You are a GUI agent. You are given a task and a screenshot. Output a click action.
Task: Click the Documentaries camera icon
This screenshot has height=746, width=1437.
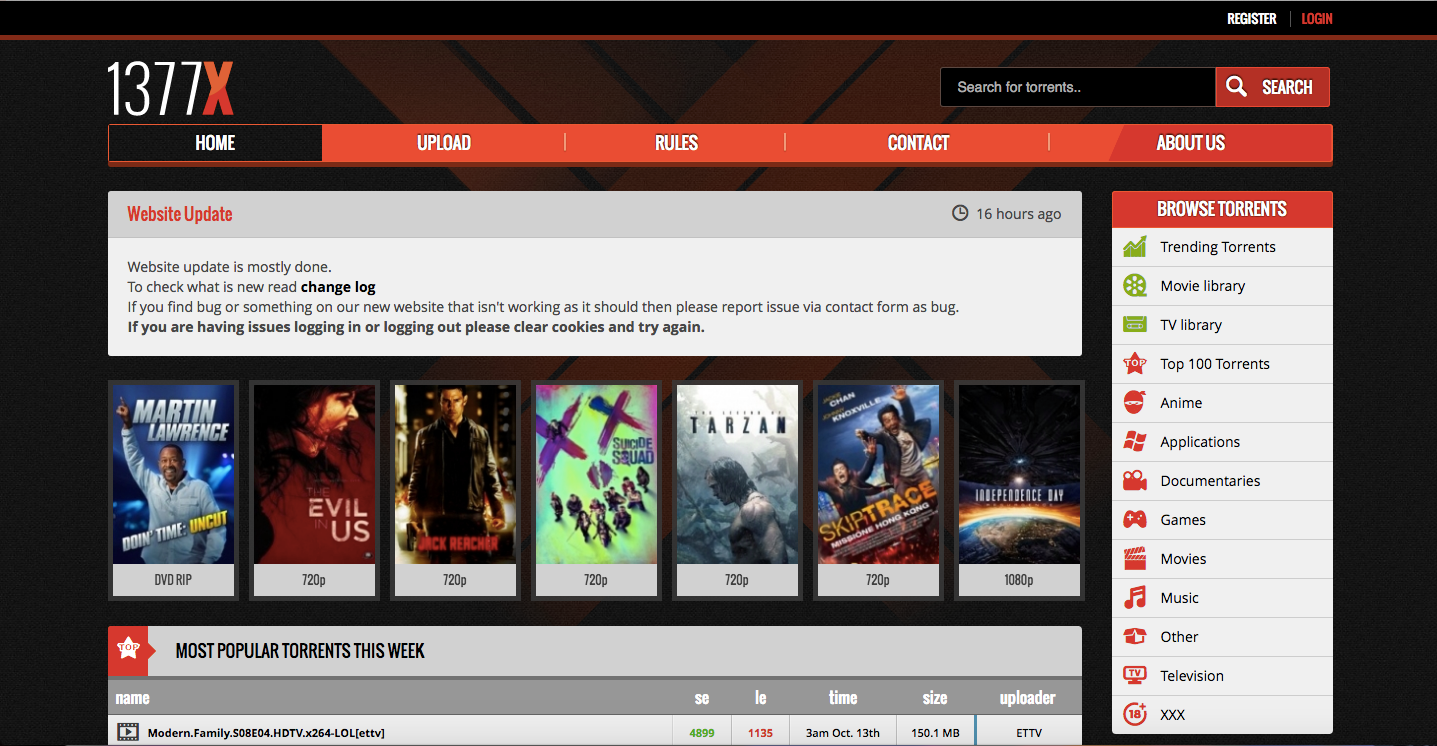pyautogui.click(x=1134, y=481)
